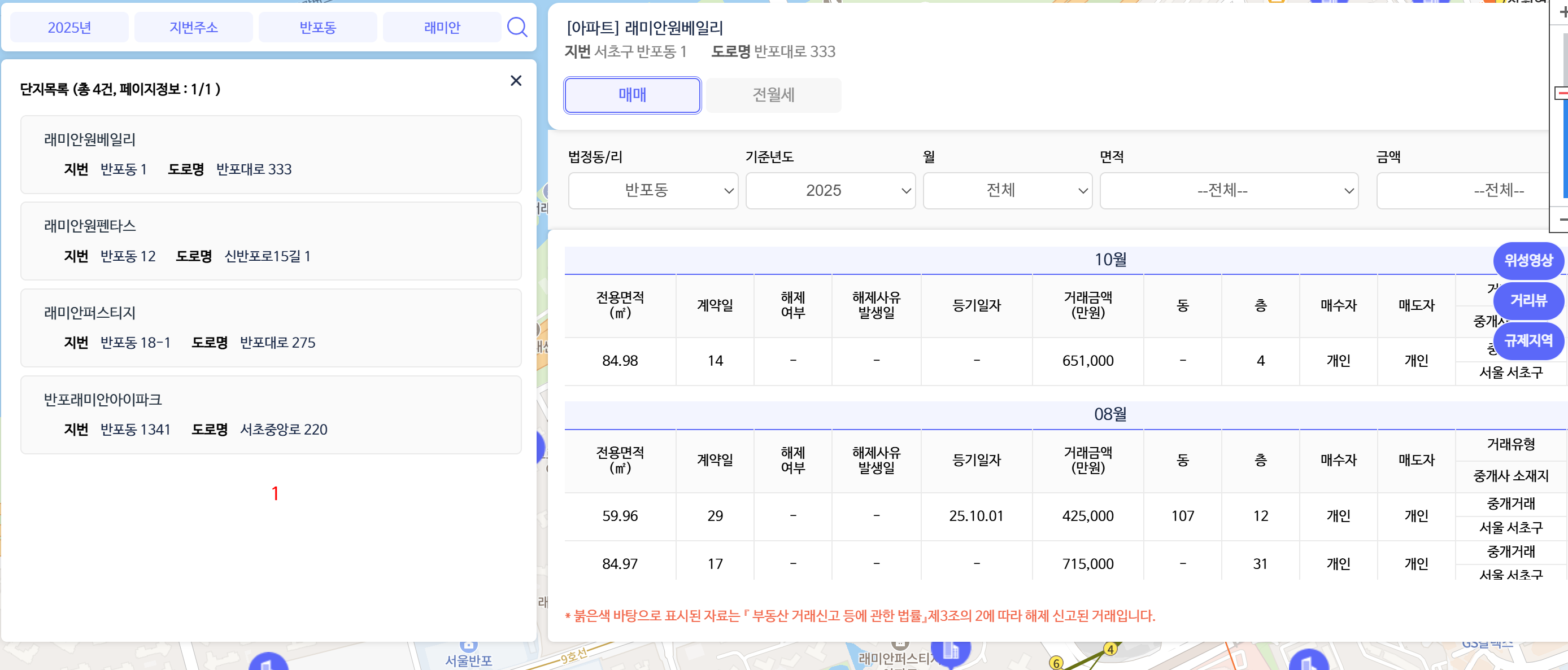The image size is (1568, 670).
Task: Select 래미안원펜타스 from the complex list
Action: pos(271,241)
